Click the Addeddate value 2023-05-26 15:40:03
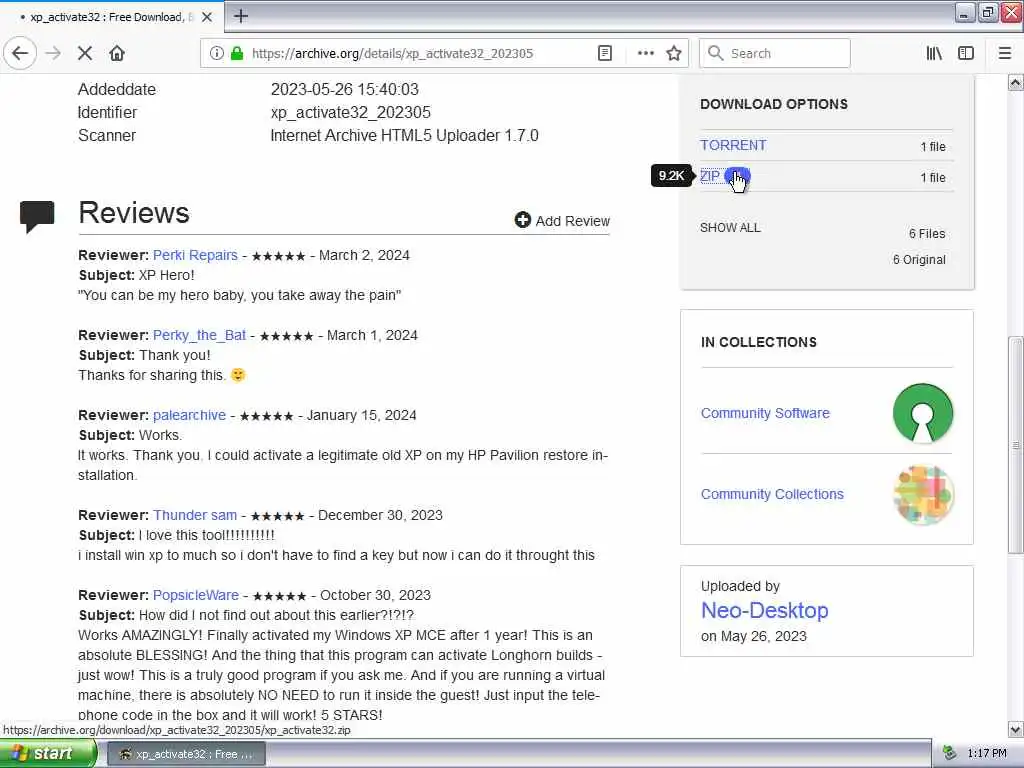 (x=345, y=89)
